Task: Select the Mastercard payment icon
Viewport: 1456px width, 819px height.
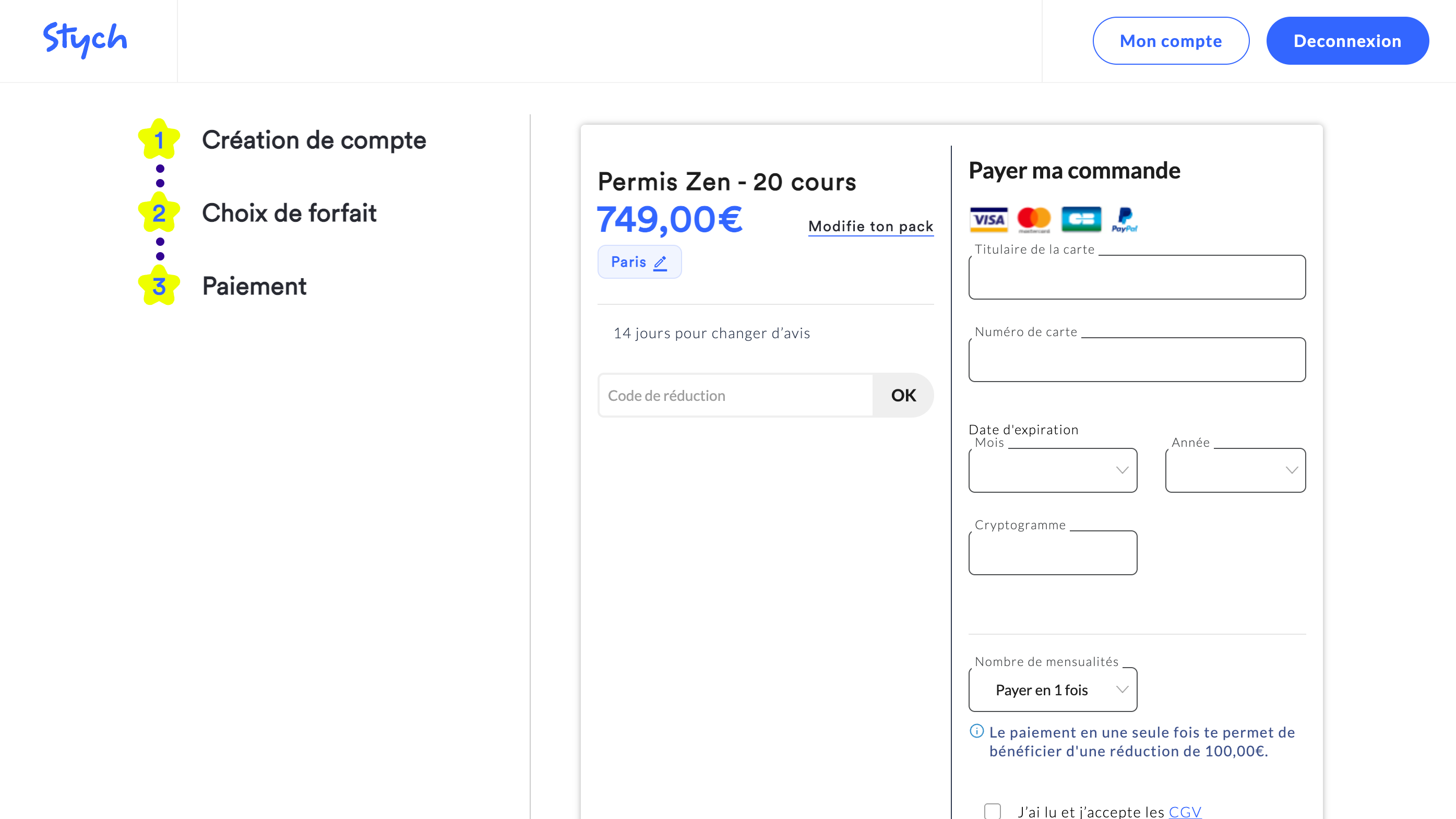Action: coord(1034,219)
